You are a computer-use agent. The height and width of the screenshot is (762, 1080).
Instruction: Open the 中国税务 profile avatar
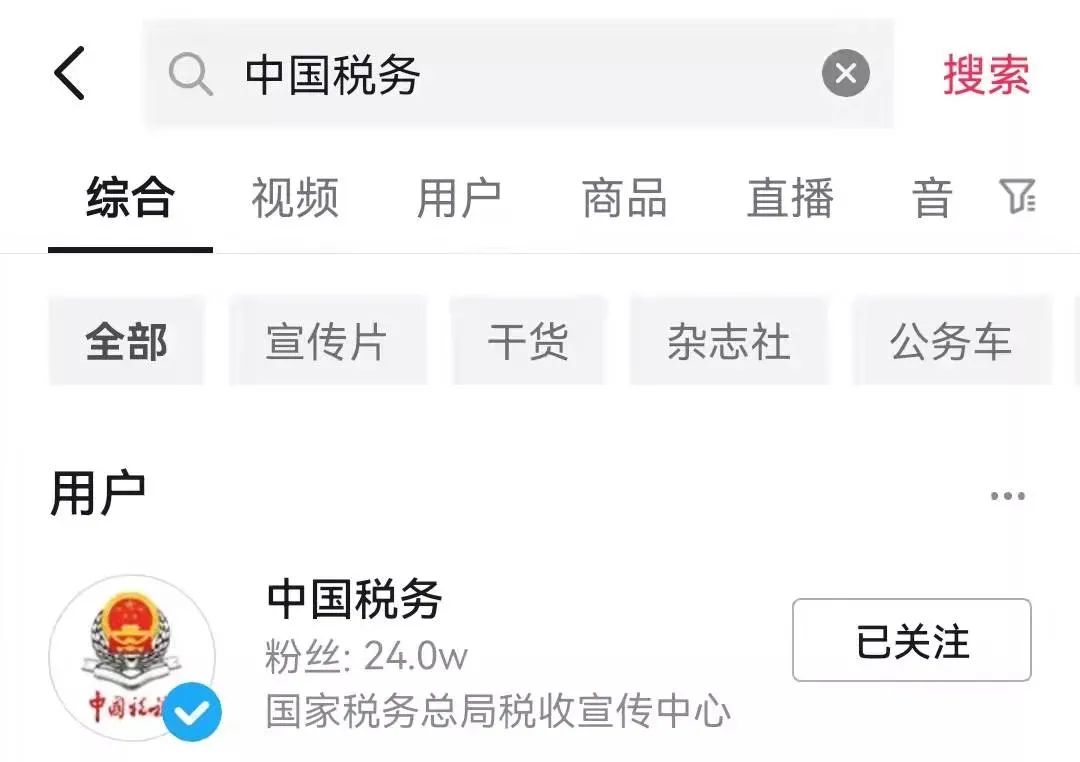[132, 658]
